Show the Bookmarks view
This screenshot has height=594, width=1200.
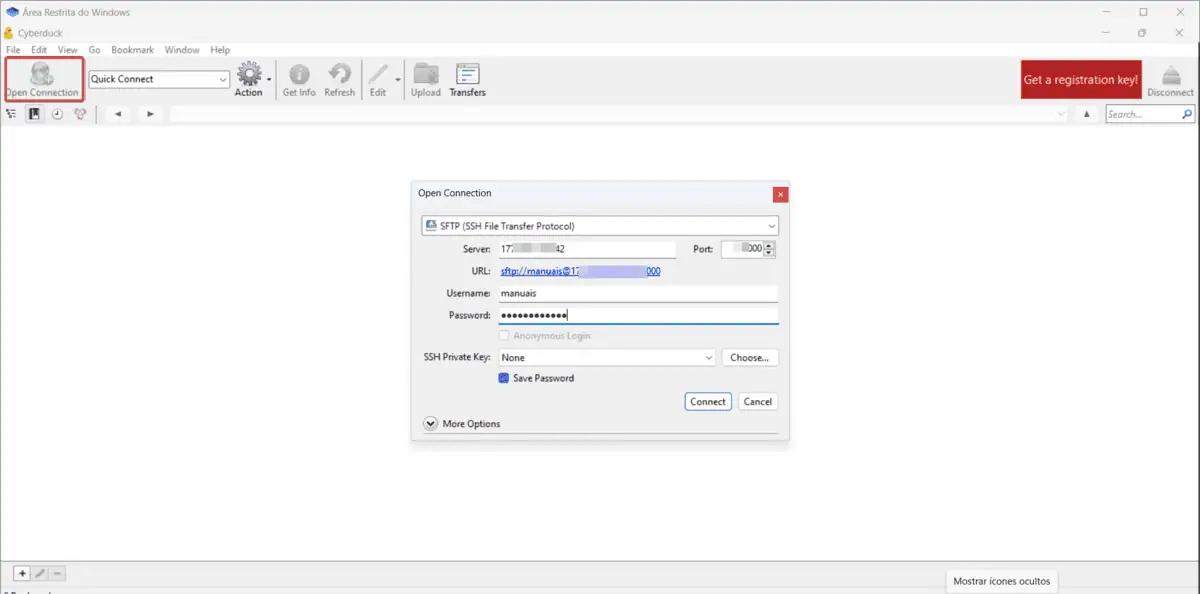tap(35, 114)
